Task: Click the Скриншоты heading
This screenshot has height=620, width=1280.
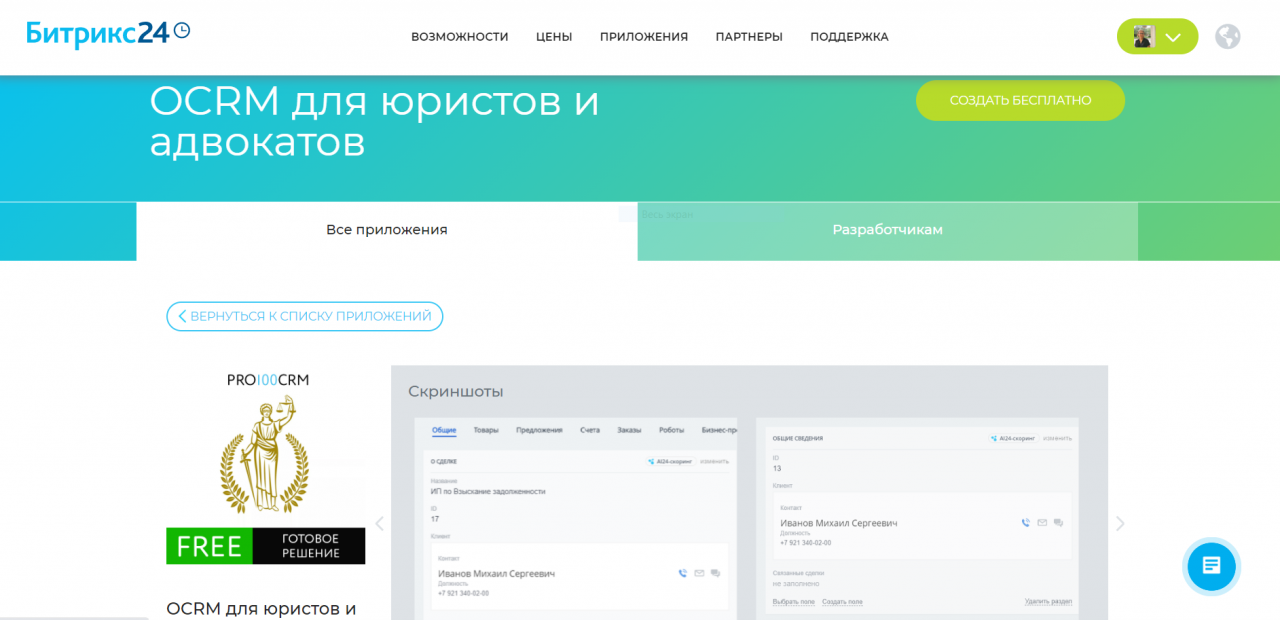Action: tap(456, 391)
